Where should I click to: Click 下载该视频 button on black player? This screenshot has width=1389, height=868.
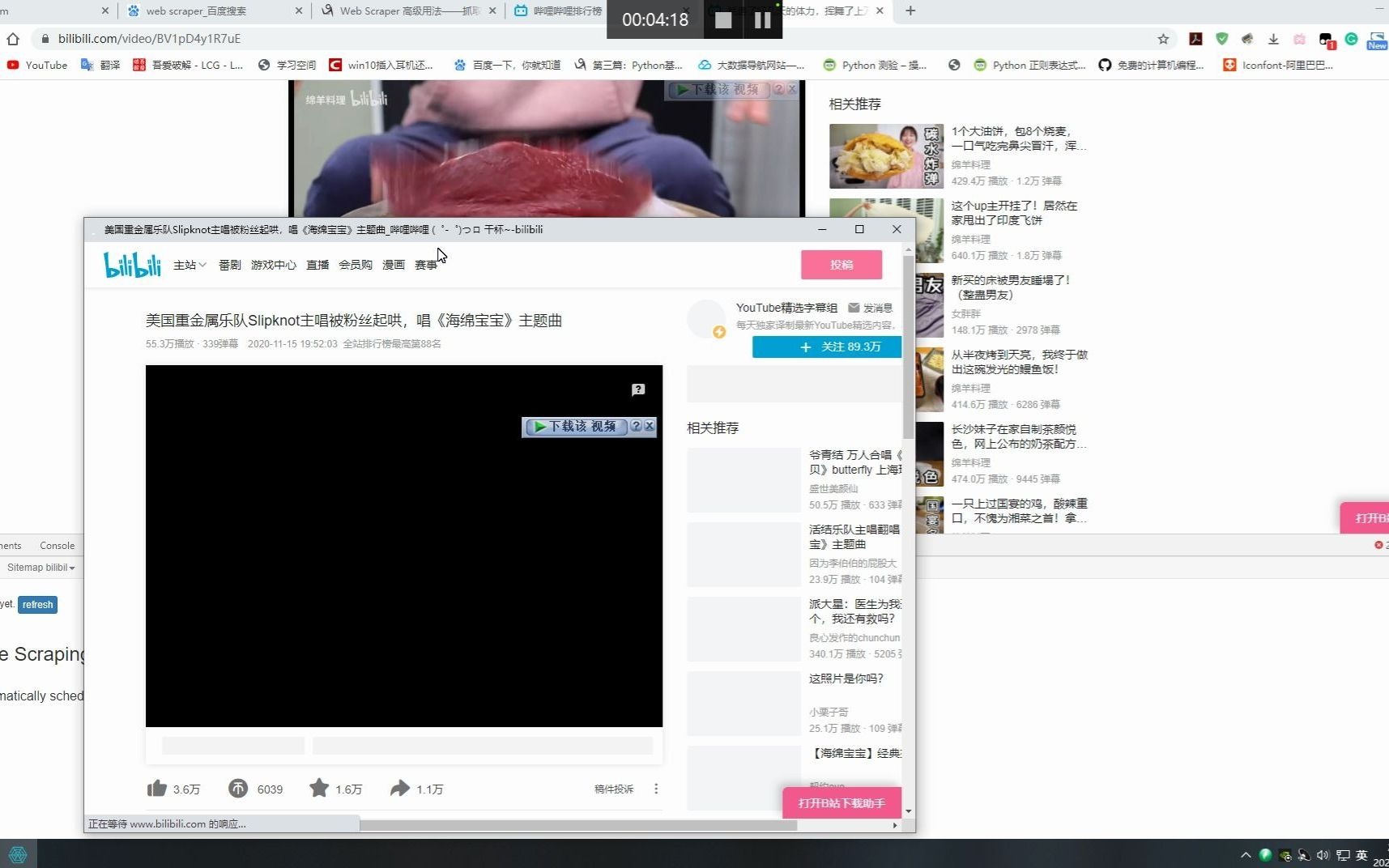[x=576, y=426]
